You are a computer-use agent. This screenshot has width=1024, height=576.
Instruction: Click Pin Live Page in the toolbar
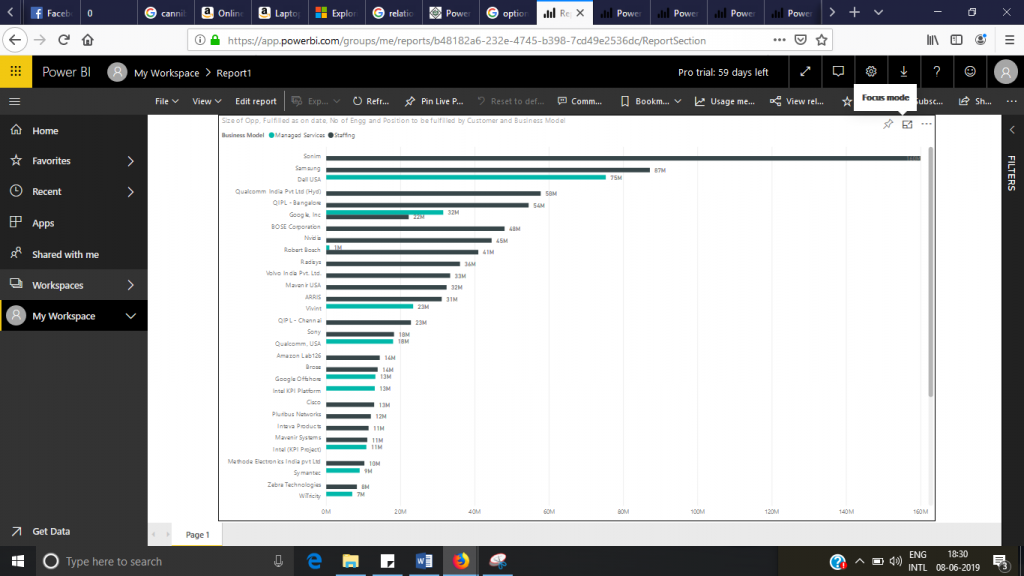[434, 101]
